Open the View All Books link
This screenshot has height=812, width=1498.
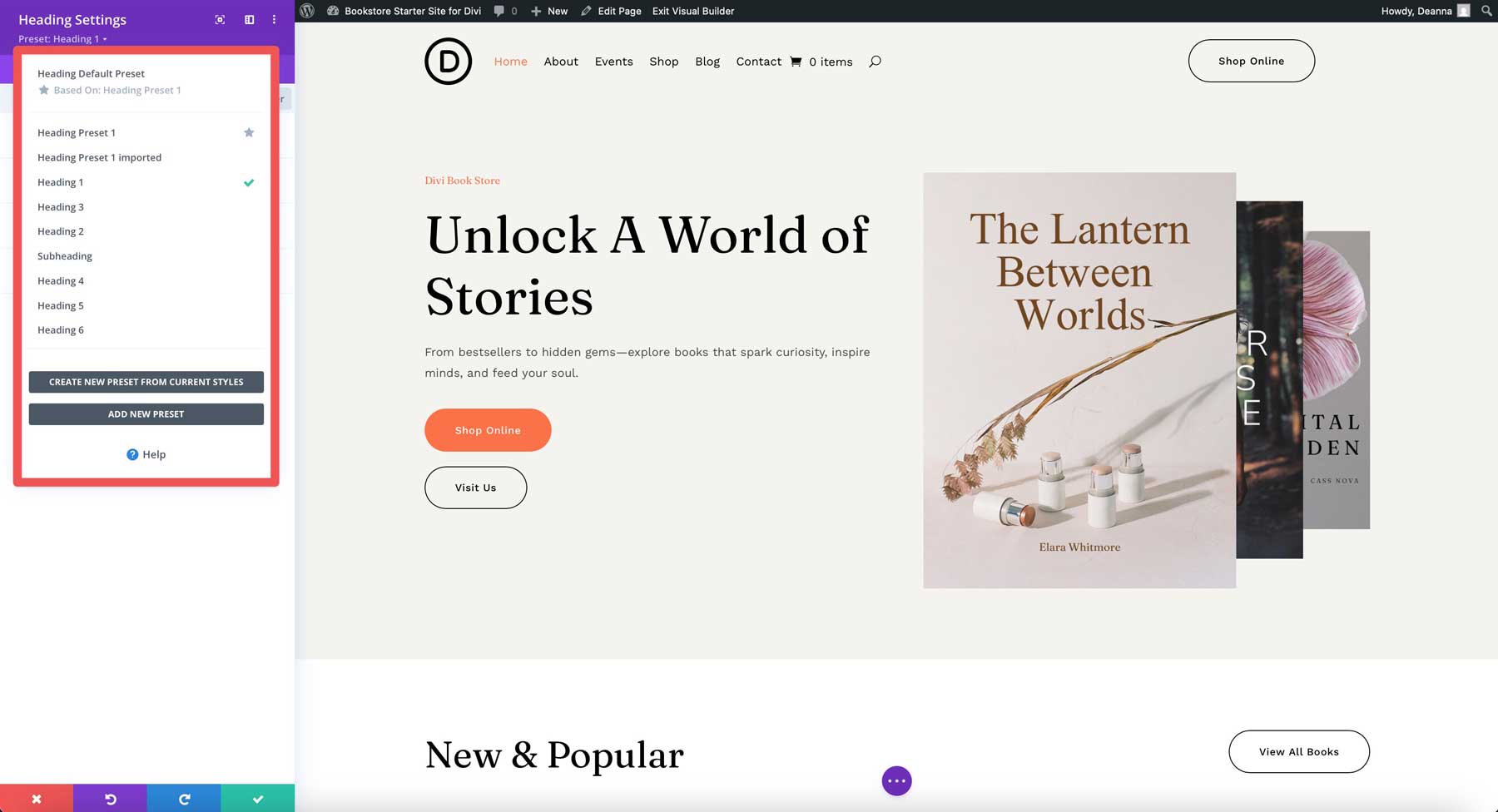[x=1298, y=751]
